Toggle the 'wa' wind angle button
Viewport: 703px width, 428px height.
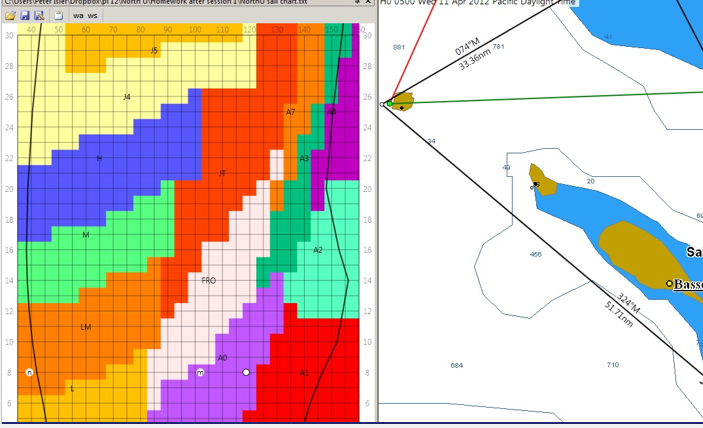(x=78, y=16)
